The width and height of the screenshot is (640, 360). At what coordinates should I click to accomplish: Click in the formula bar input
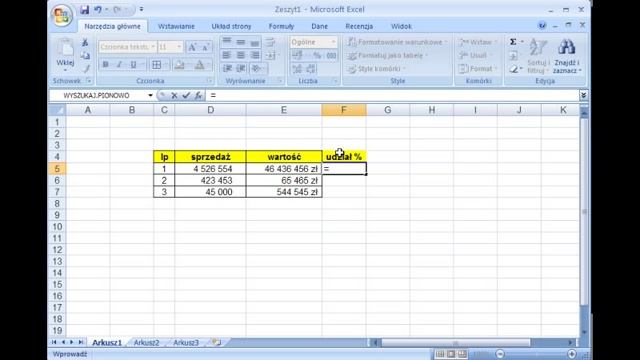click(x=392, y=96)
